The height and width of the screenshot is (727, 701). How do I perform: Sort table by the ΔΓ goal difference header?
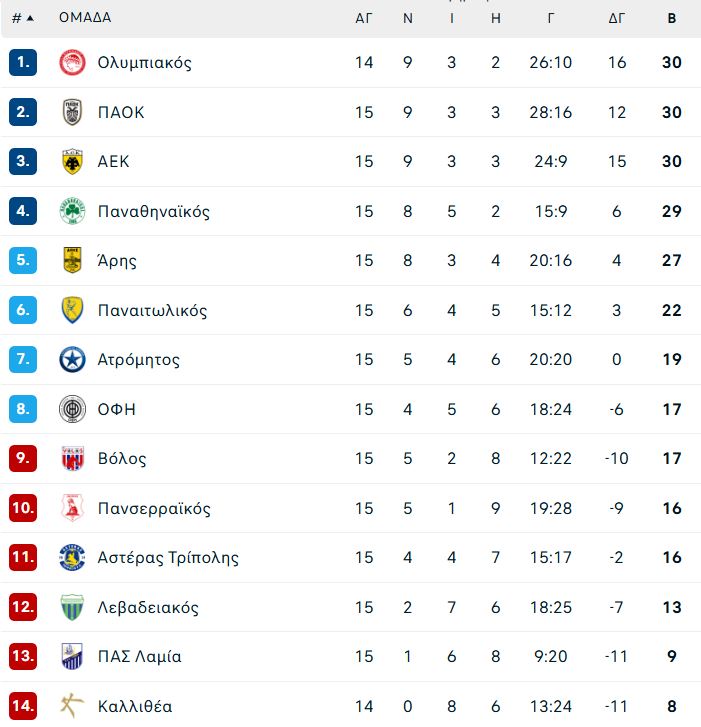617,18
